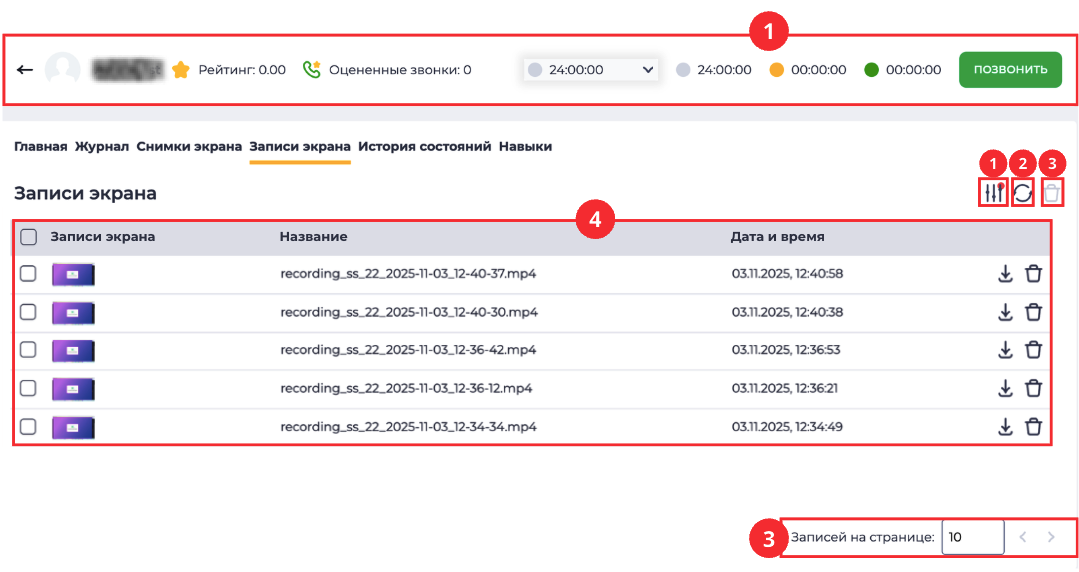
Task: Click the Дата и время column header
Action: (778, 237)
